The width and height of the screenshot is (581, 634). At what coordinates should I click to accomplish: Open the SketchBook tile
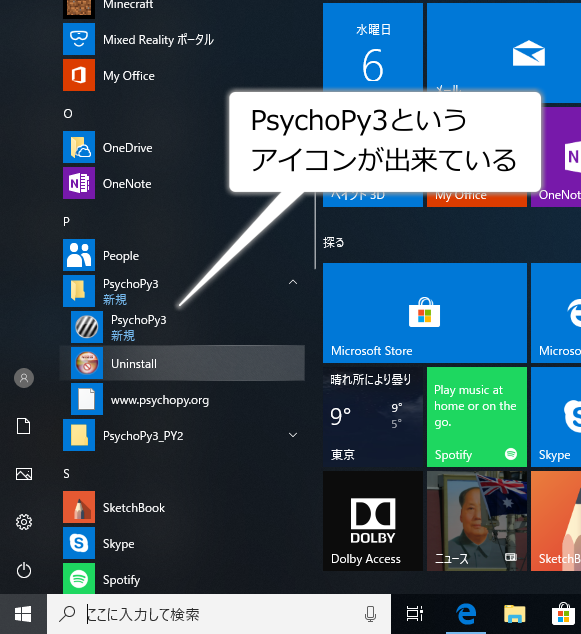click(x=556, y=521)
